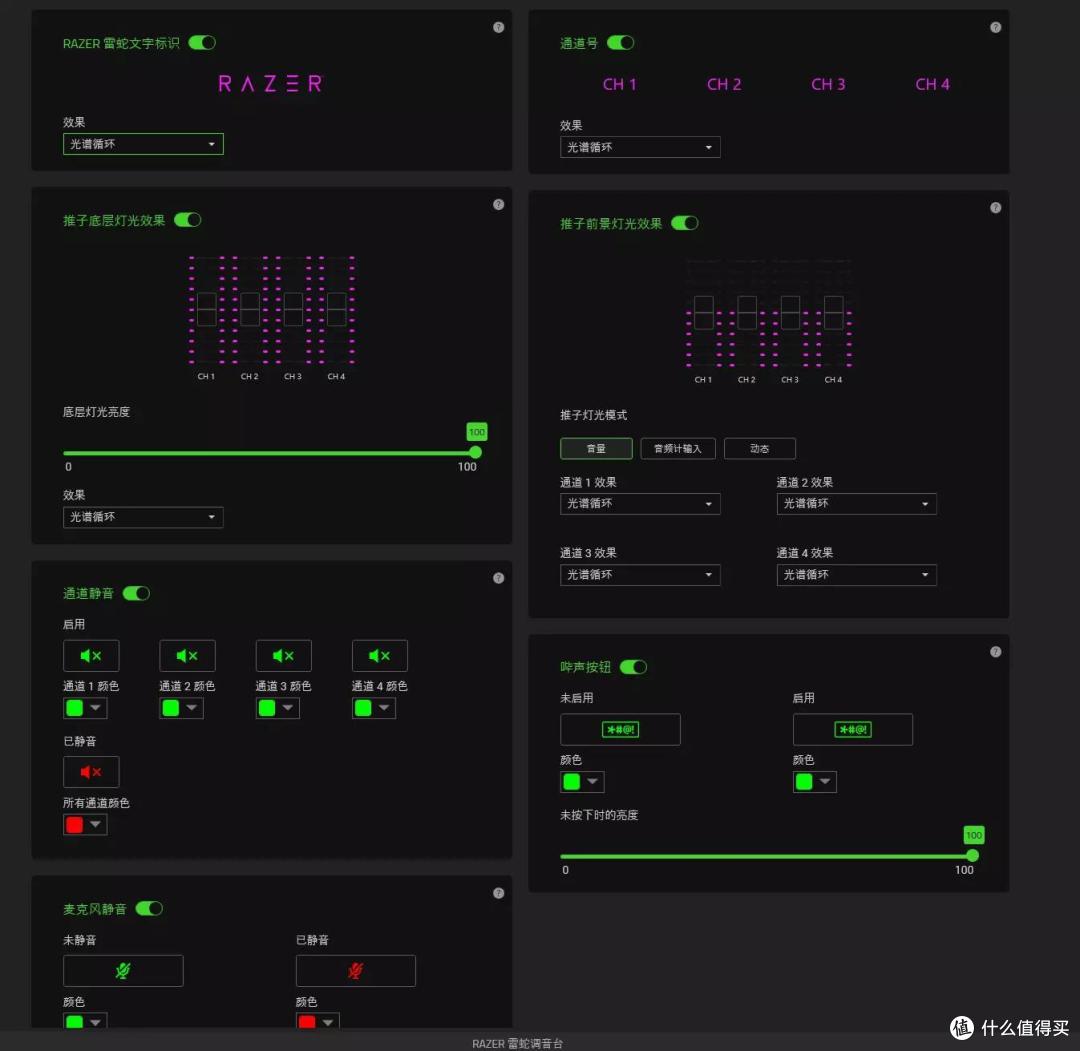
Task: Toggle the 麦克风静音 switch
Action: 149,908
